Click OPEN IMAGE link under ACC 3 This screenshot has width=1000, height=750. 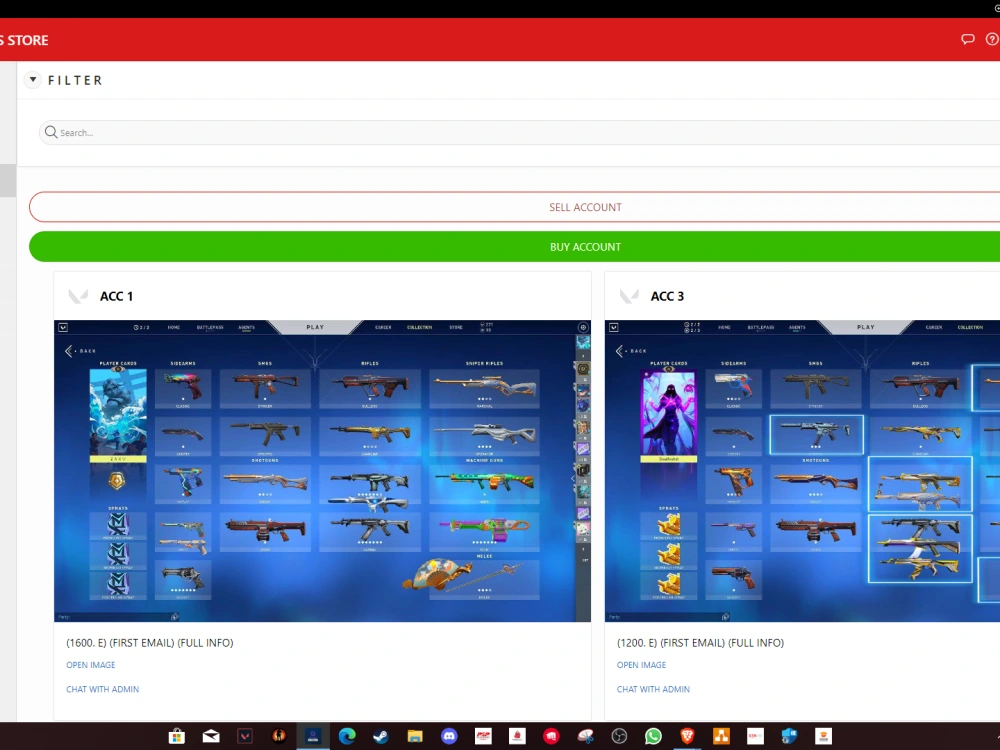click(x=641, y=665)
